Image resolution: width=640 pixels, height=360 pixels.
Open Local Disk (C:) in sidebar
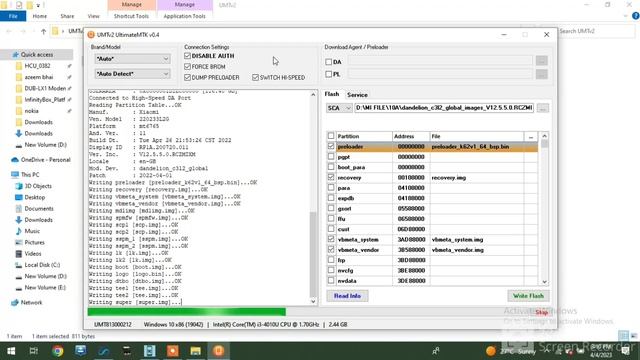(x=42, y=265)
